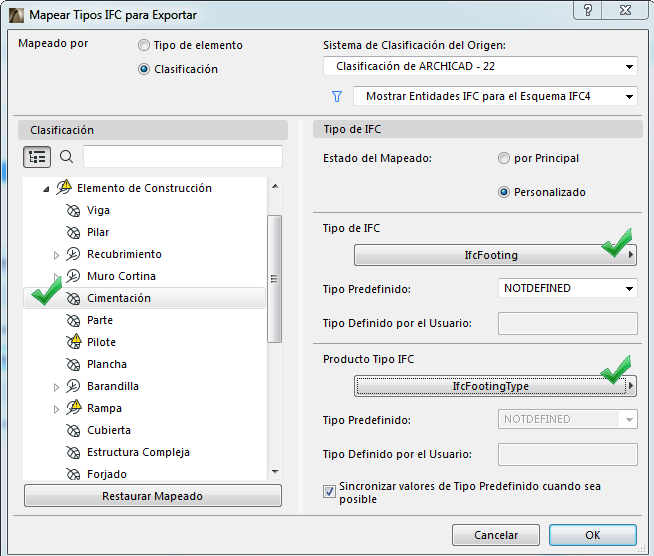Click the Viga classification icon
654x556 pixels.
[72, 210]
